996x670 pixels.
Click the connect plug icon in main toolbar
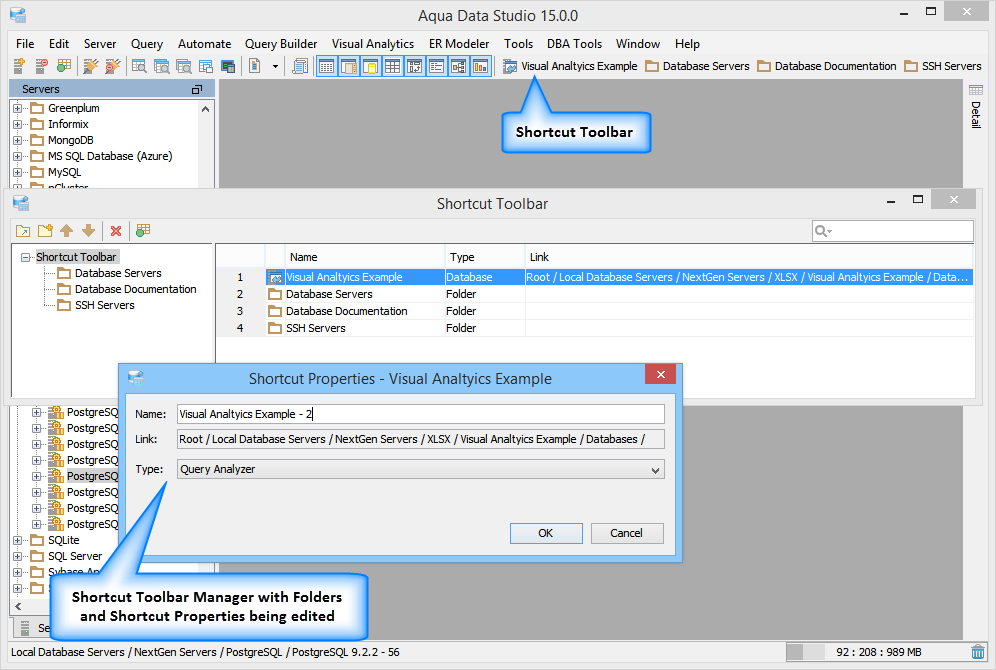tap(91, 66)
